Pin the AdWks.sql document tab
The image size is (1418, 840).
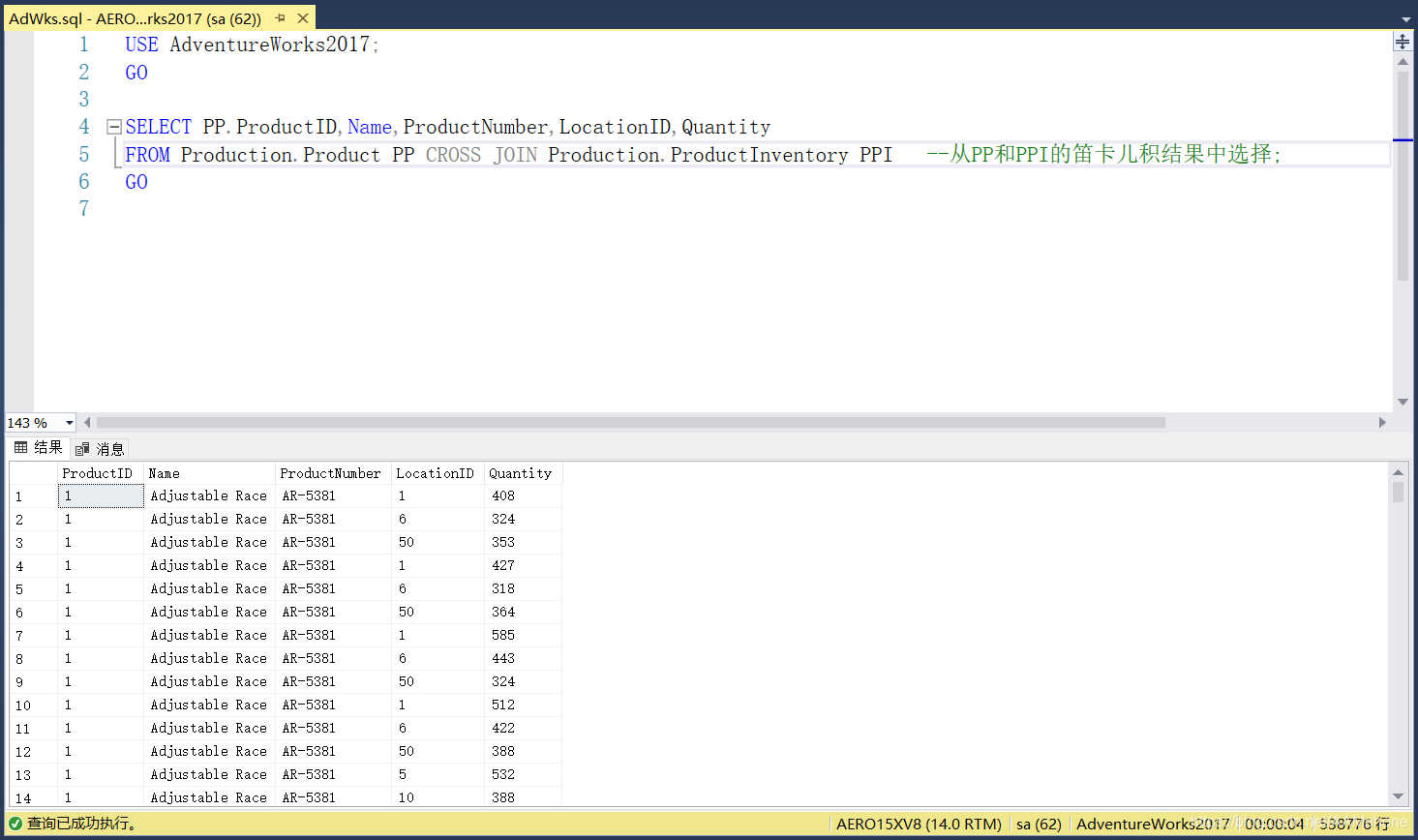coord(281,18)
